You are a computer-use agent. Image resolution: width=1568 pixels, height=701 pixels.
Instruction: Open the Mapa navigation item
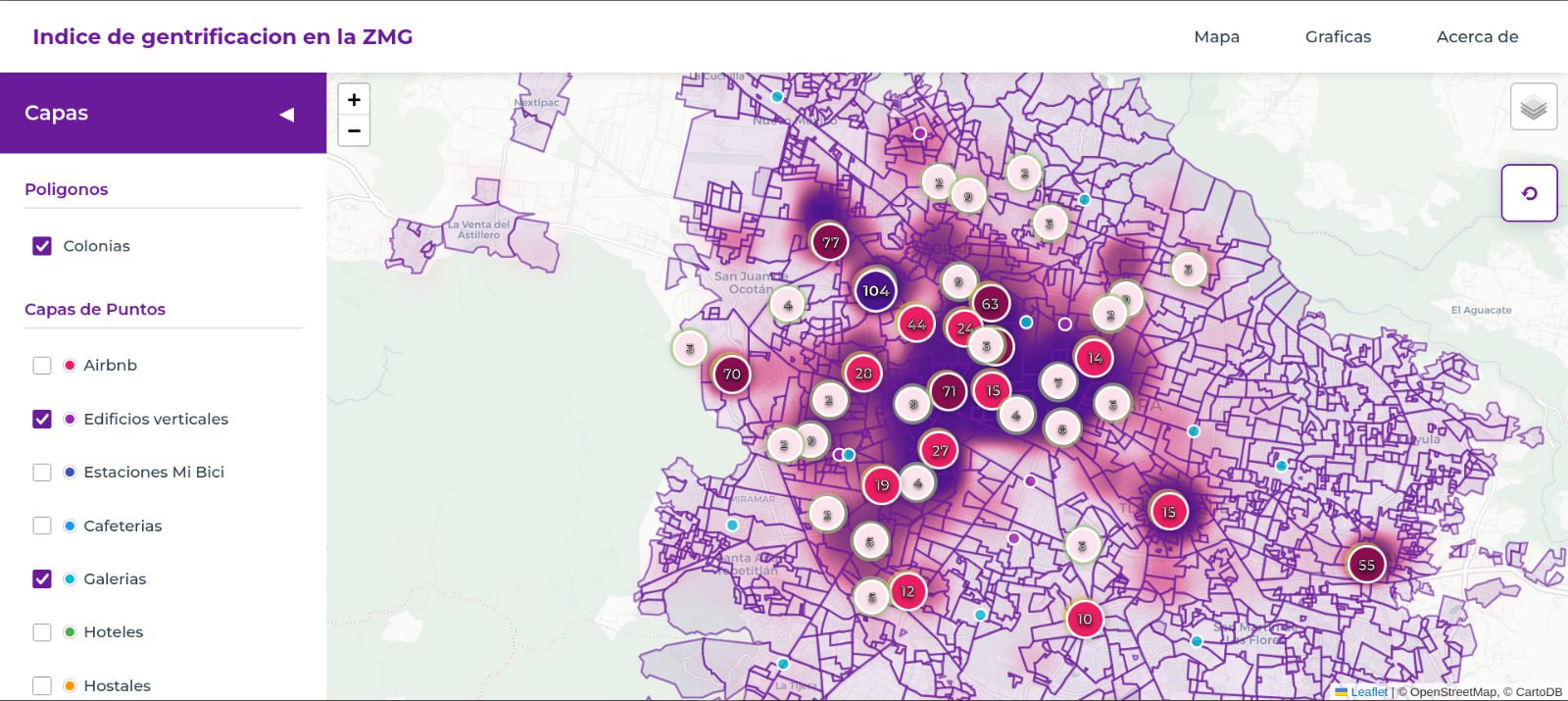pyautogui.click(x=1216, y=36)
